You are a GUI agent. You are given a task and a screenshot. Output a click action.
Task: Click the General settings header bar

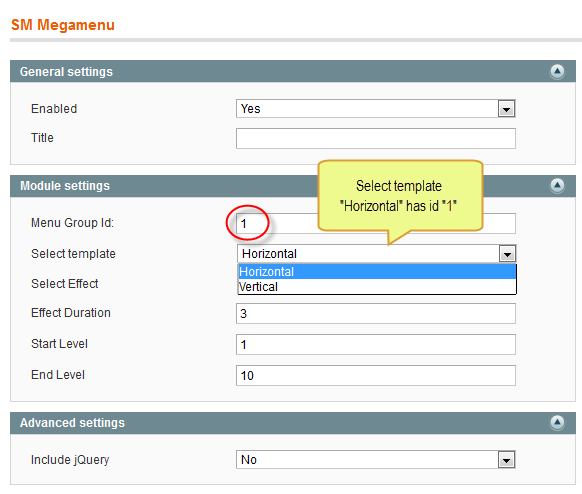[293, 71]
